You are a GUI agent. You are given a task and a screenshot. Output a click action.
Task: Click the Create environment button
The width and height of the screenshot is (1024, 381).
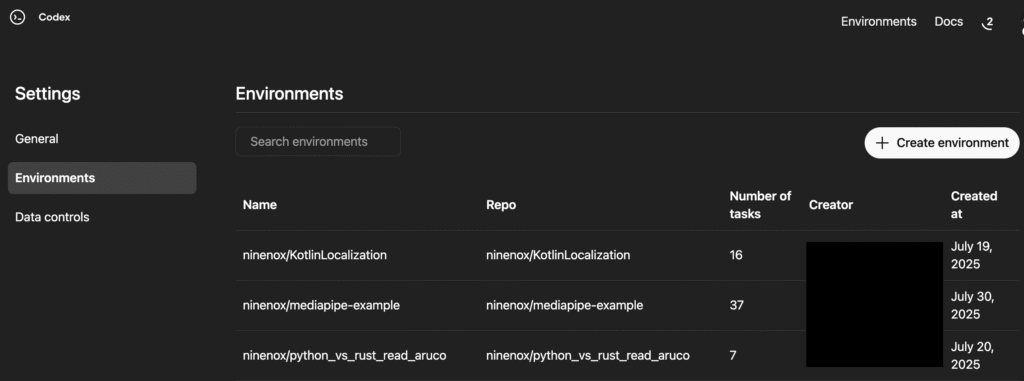pyautogui.click(x=942, y=142)
